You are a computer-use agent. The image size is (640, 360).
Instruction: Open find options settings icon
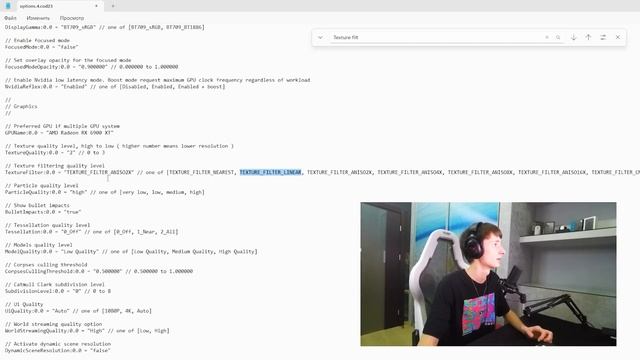coord(603,37)
